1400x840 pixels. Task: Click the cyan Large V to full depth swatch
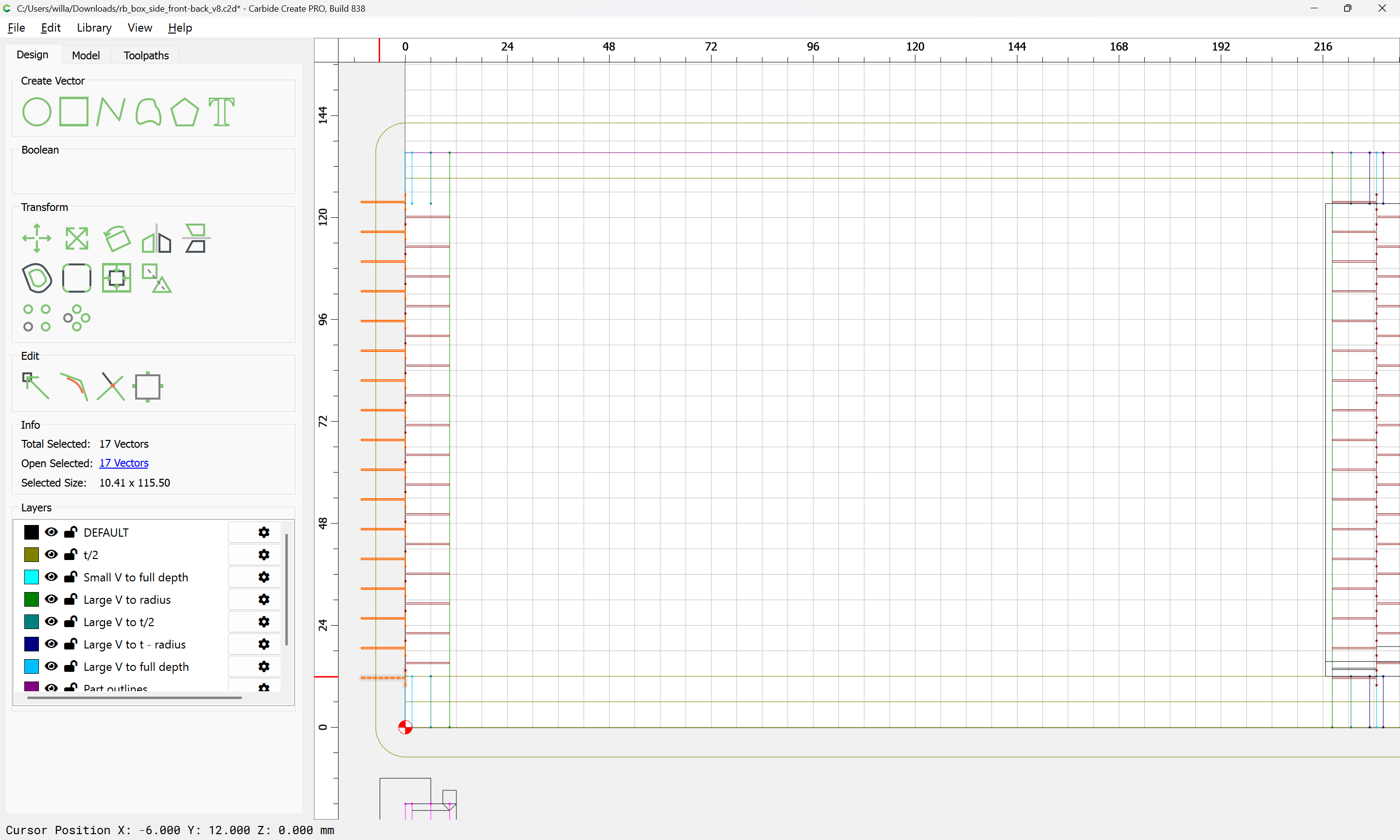coord(32,666)
